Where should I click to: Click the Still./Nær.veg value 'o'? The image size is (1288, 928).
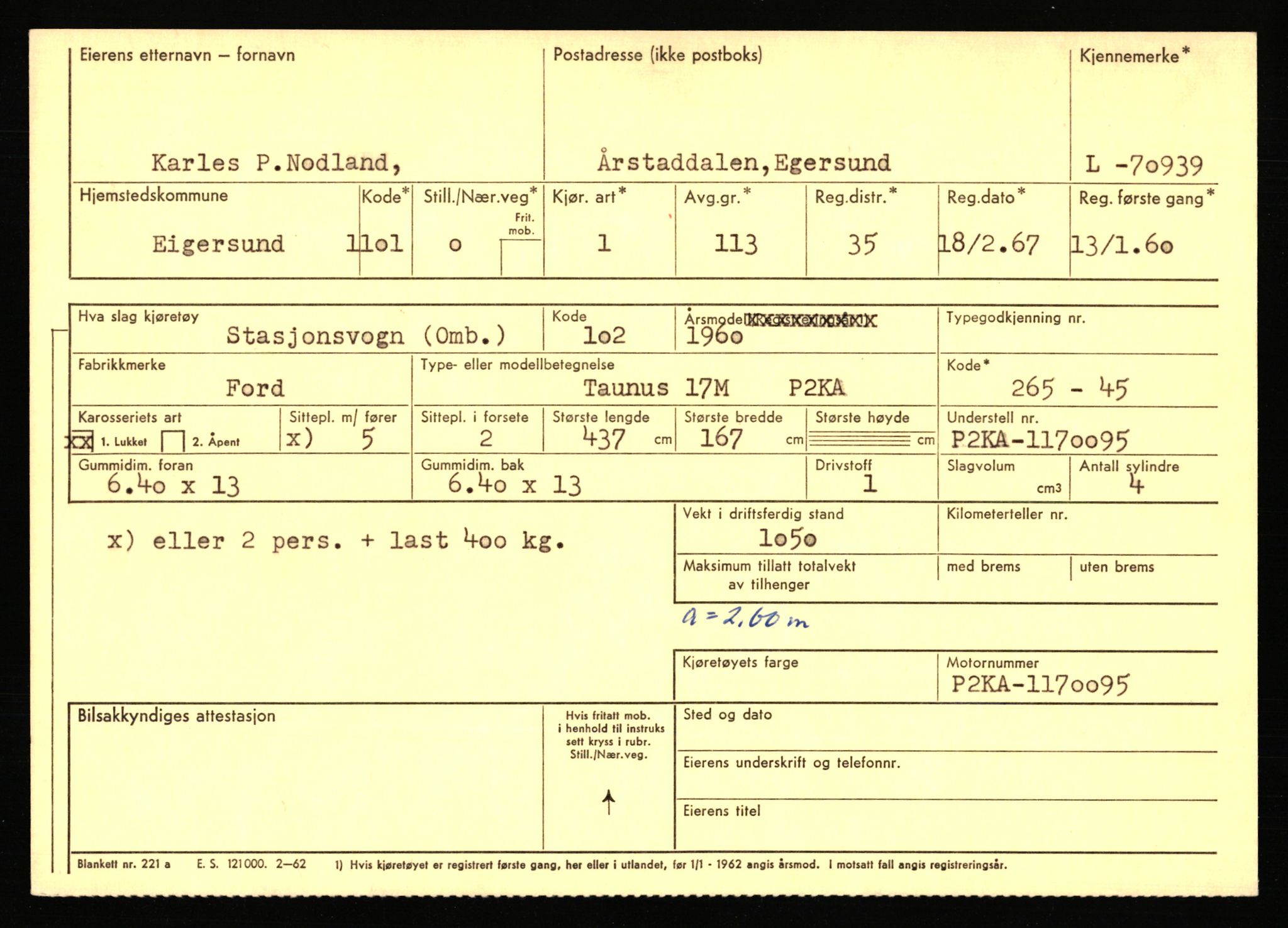click(x=455, y=245)
